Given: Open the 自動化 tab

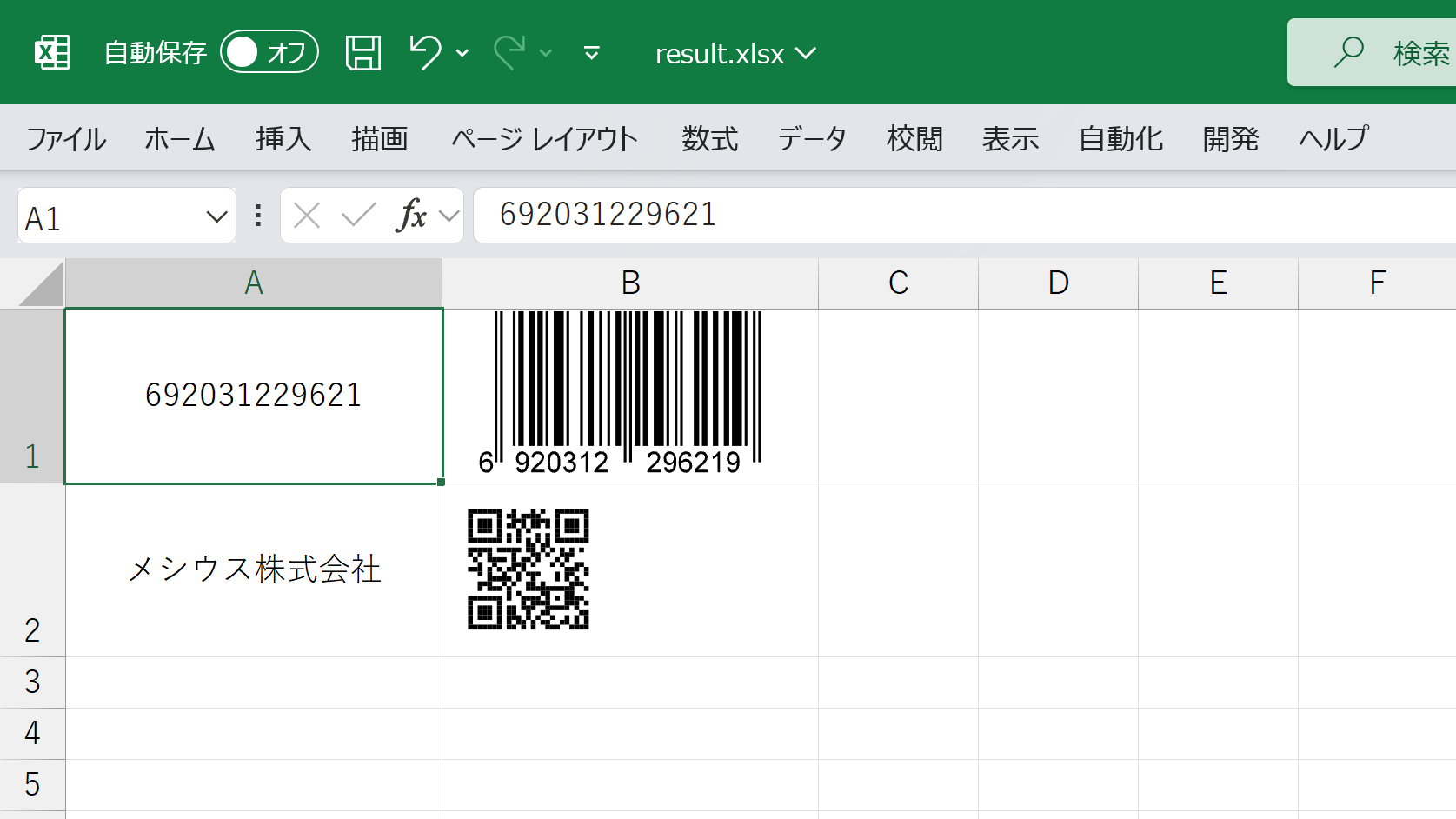Looking at the screenshot, I should [x=1121, y=138].
